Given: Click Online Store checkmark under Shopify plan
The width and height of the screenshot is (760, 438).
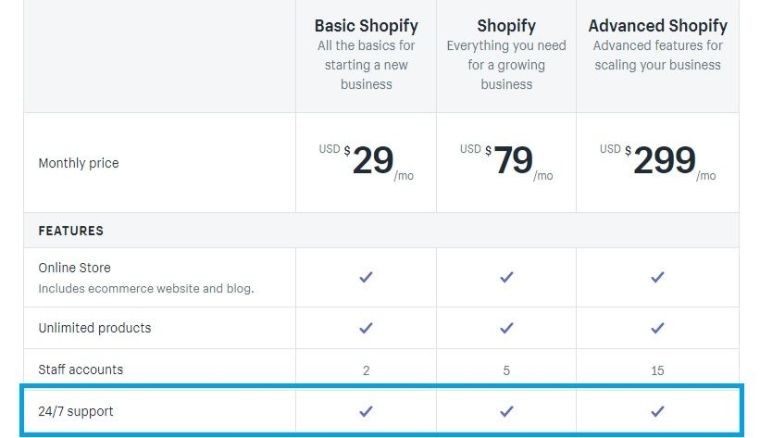Looking at the screenshot, I should point(506,277).
